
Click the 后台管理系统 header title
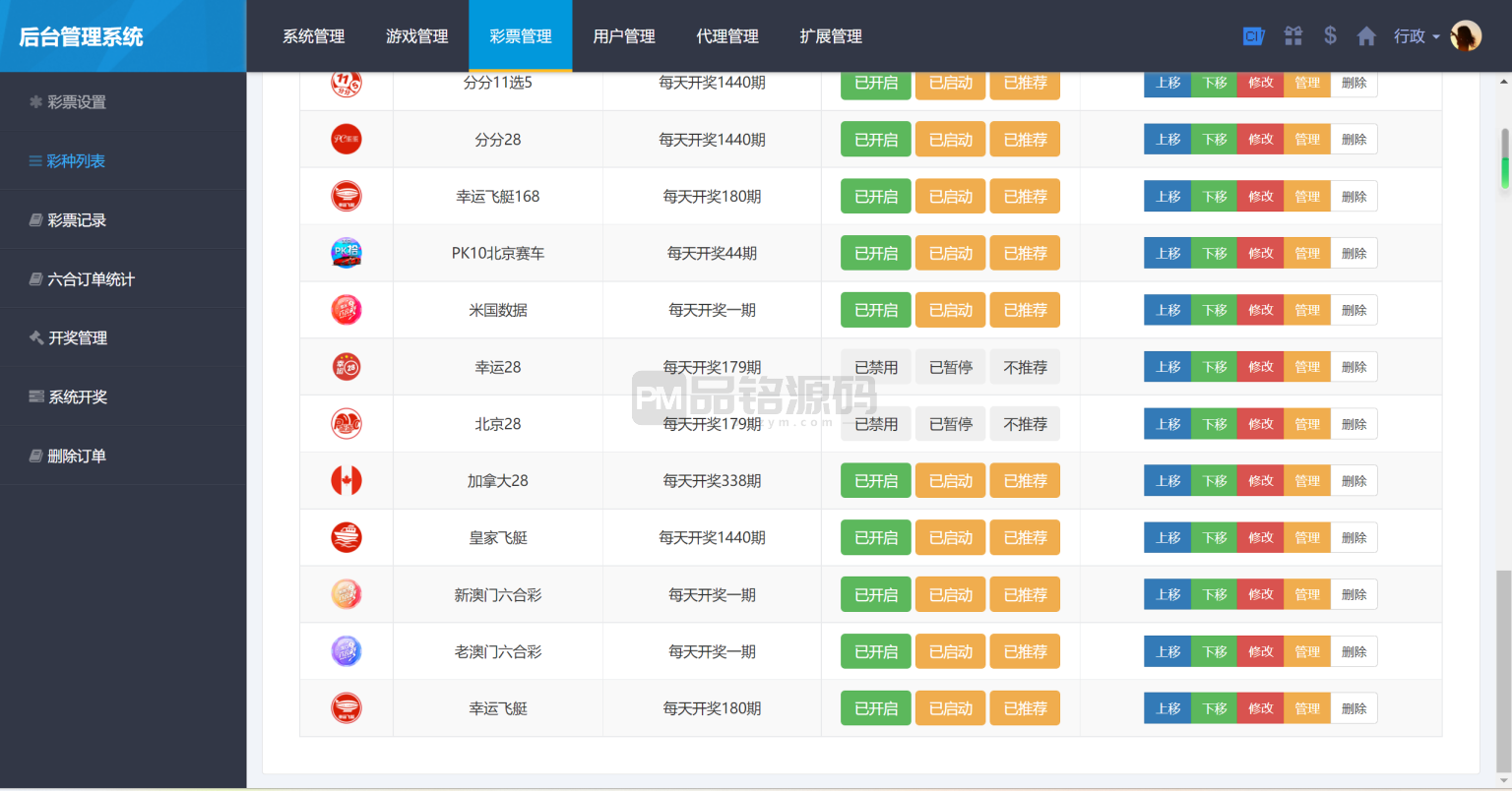(x=82, y=37)
